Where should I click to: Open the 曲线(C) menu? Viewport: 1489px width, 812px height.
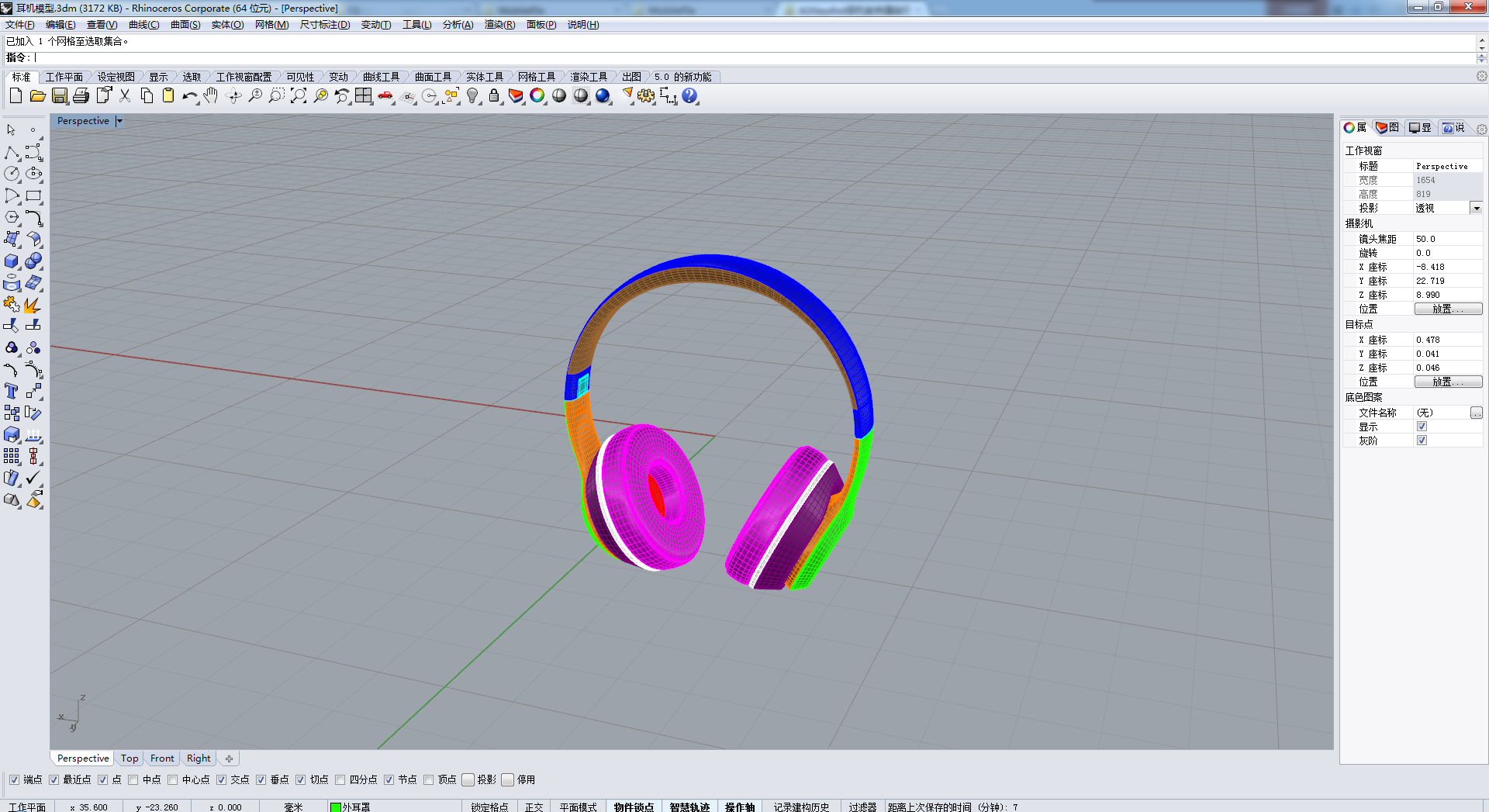(x=144, y=25)
